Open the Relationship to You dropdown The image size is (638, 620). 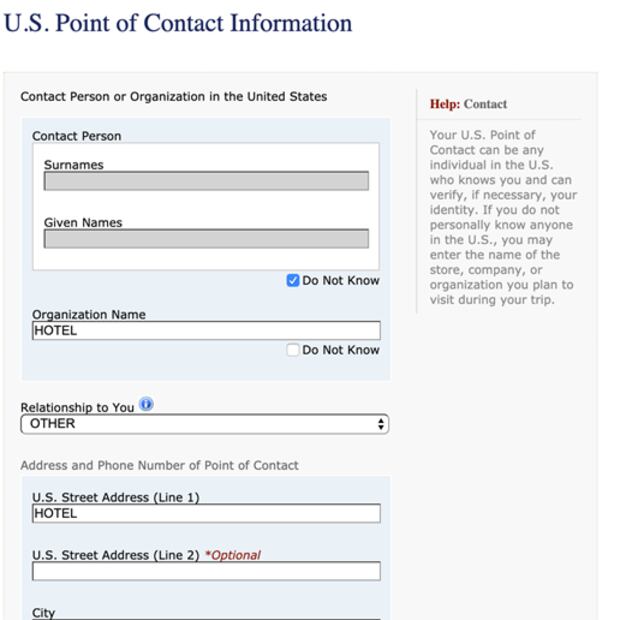pos(204,424)
